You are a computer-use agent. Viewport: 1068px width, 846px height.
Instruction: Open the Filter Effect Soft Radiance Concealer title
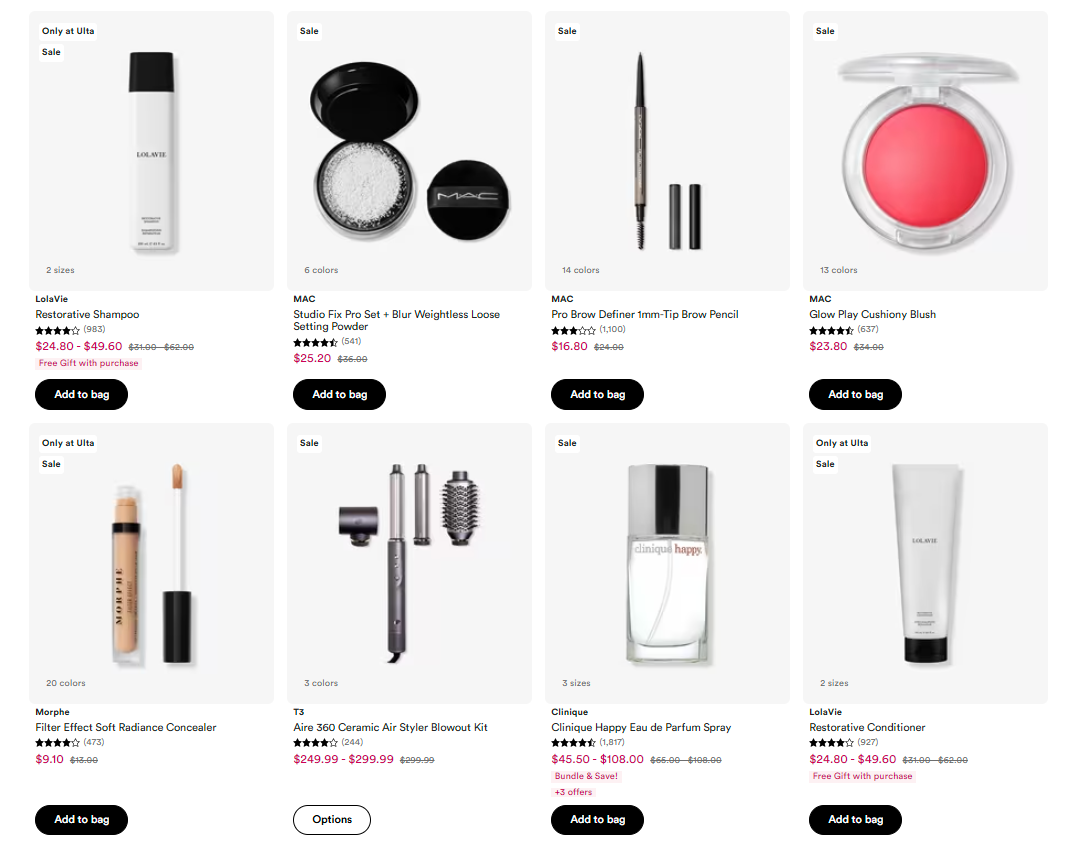[126, 727]
